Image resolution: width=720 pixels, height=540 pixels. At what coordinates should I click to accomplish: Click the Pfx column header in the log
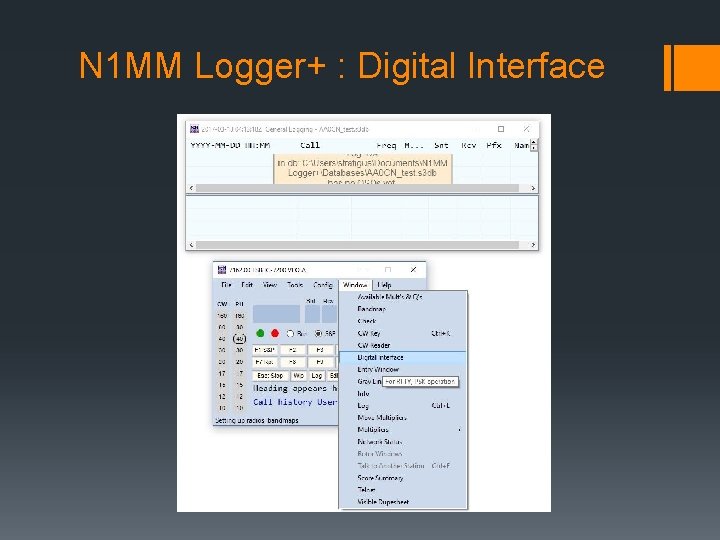click(494, 145)
